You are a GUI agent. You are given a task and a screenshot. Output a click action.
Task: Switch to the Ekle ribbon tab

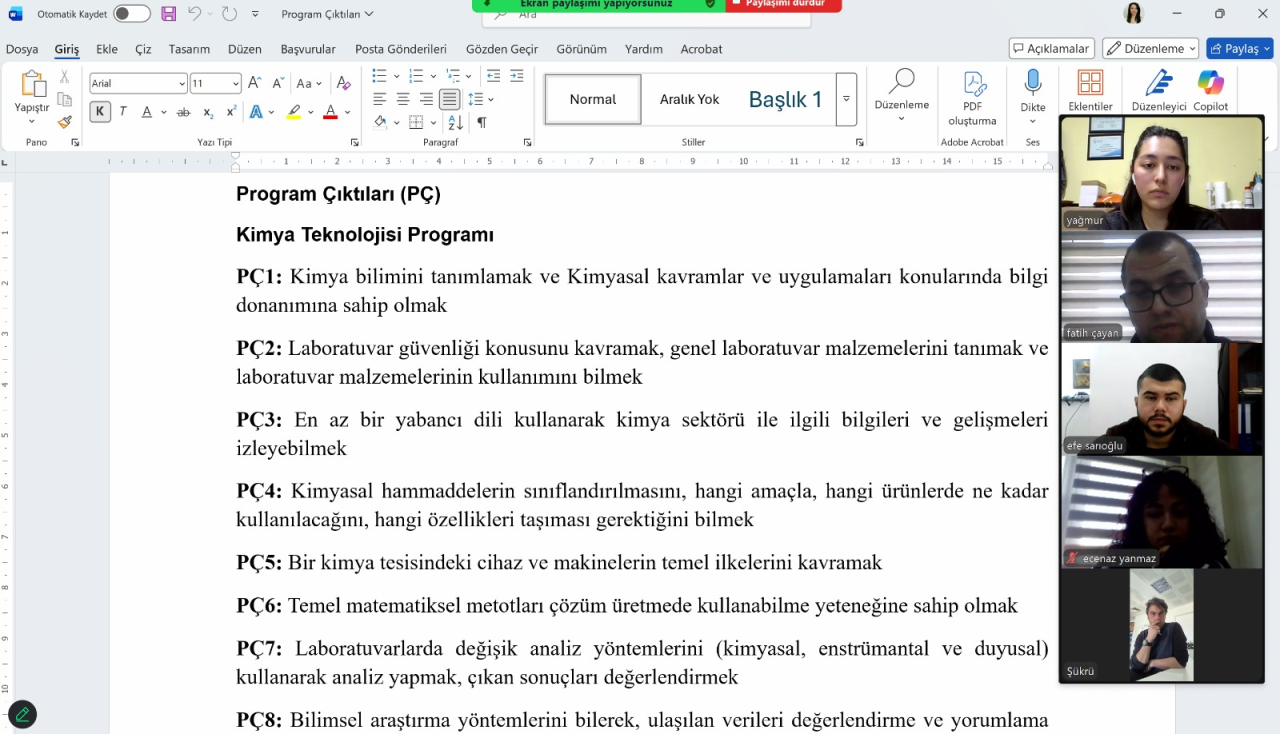[x=106, y=48]
